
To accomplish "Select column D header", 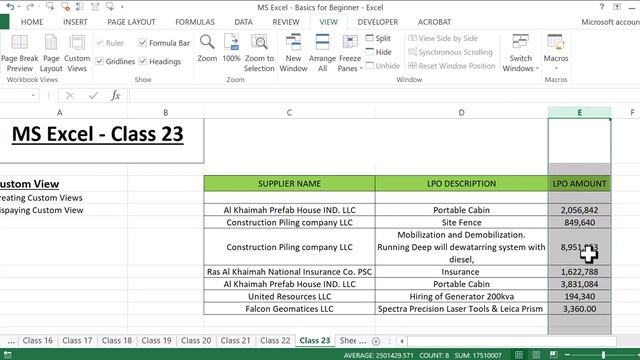I will pos(461,113).
